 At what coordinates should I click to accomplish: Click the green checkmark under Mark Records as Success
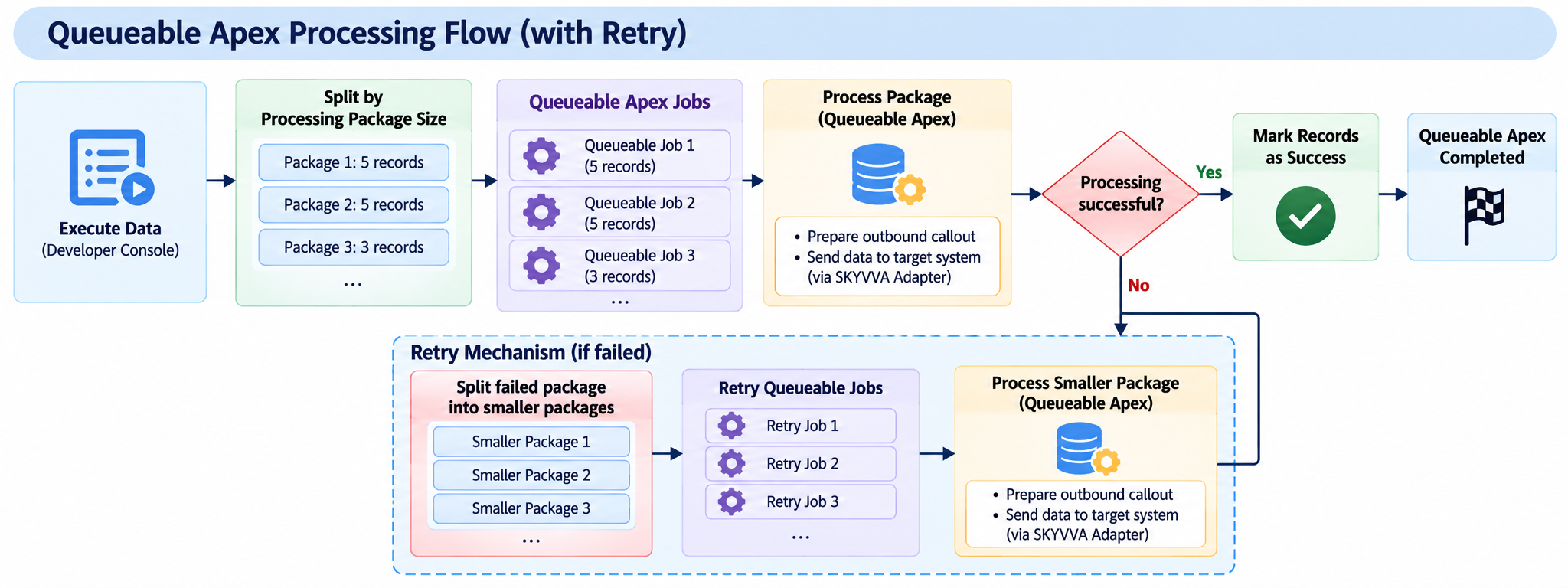1305,216
